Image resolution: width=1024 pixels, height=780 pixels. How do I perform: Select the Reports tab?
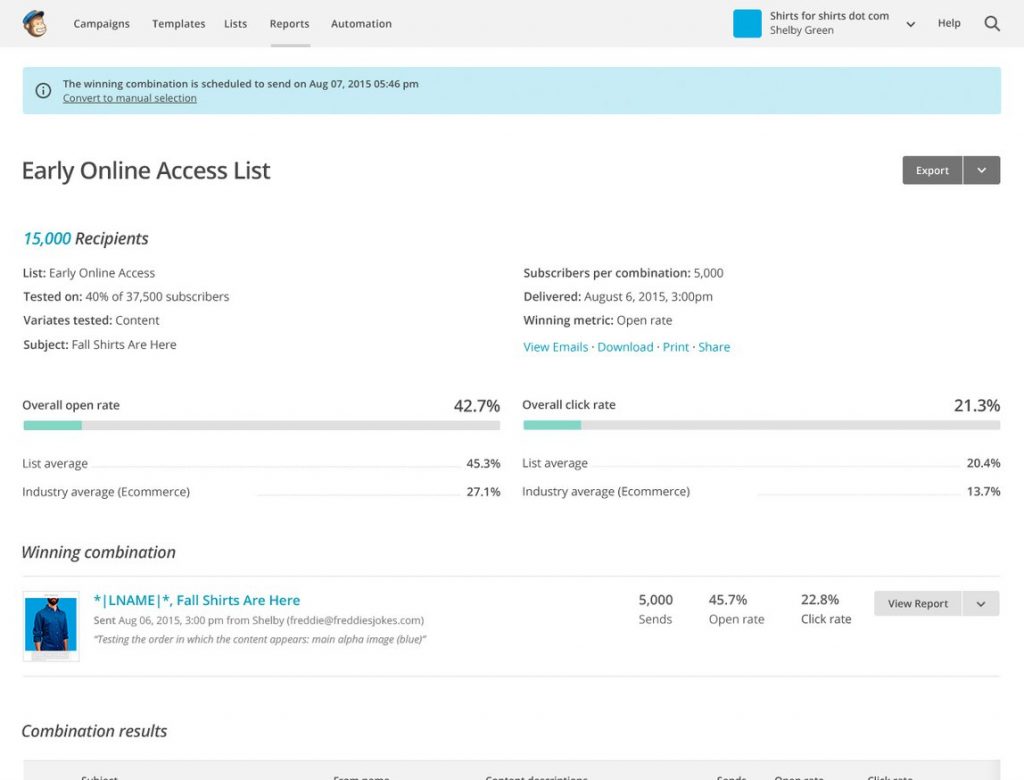pos(289,24)
